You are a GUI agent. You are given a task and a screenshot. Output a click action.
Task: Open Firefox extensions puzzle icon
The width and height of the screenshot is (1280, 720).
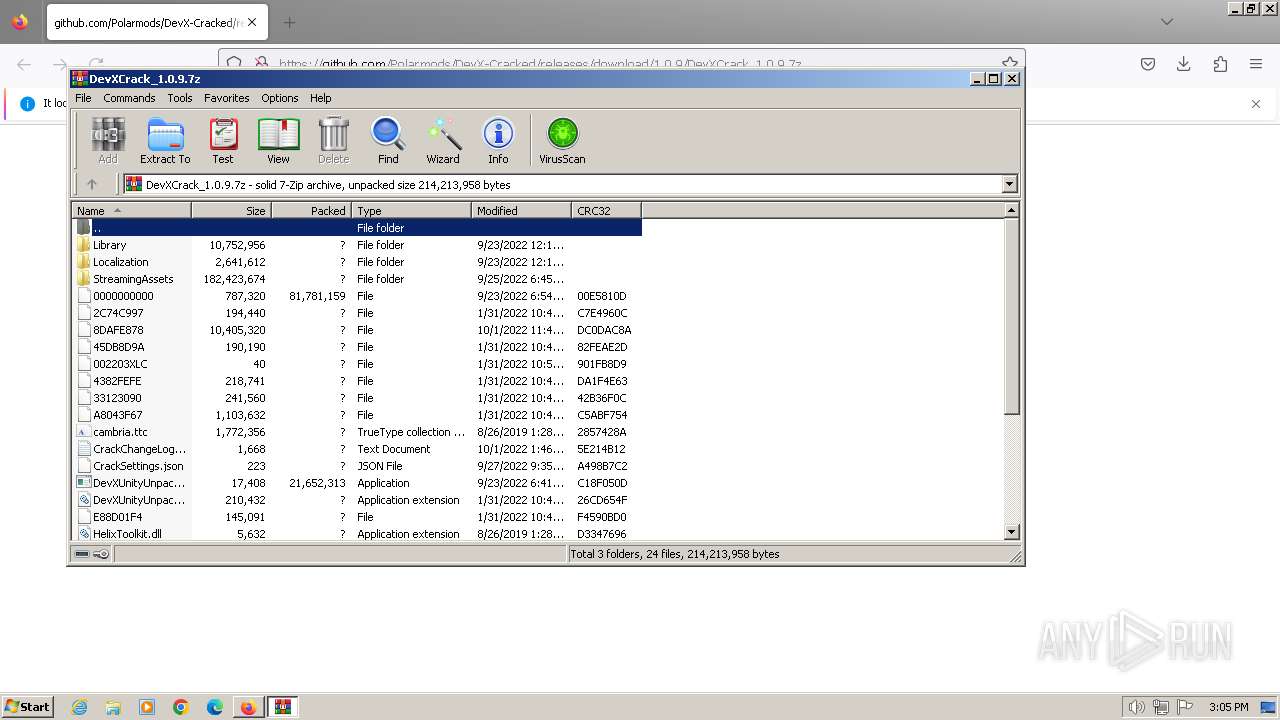tap(1220, 64)
